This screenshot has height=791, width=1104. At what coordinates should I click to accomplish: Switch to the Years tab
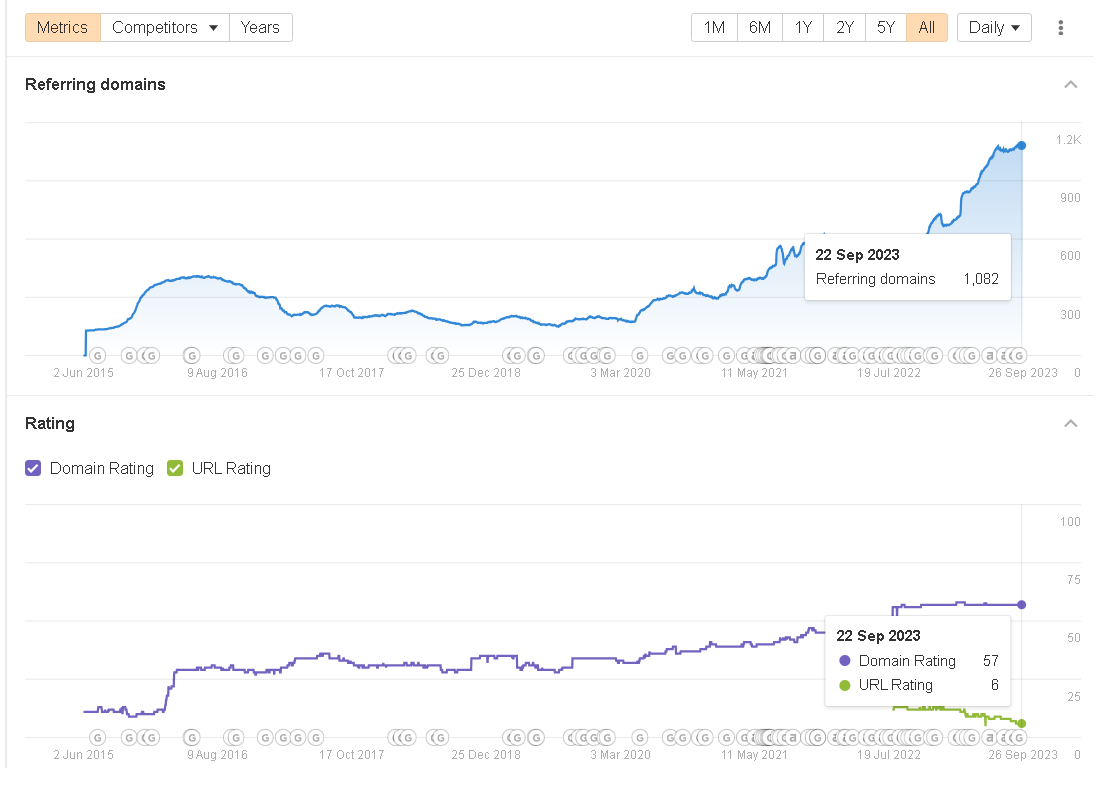point(260,28)
